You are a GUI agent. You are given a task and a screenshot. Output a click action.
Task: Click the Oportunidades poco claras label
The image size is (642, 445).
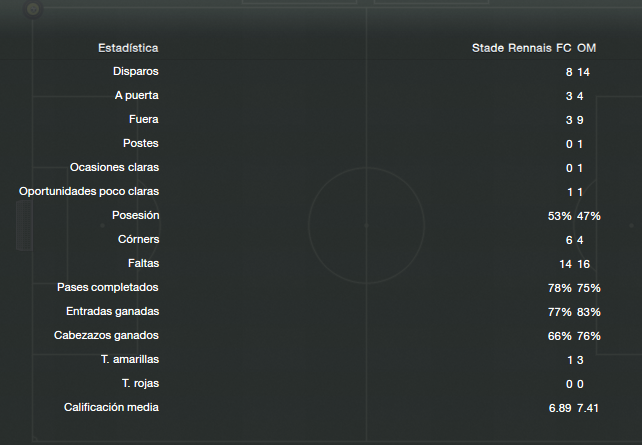click(89, 192)
